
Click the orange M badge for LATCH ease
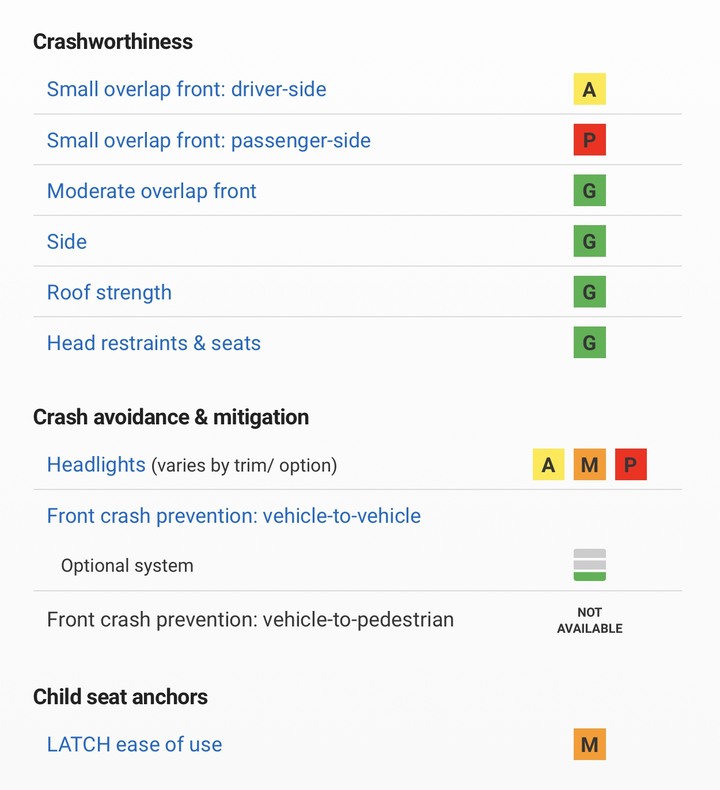590,744
